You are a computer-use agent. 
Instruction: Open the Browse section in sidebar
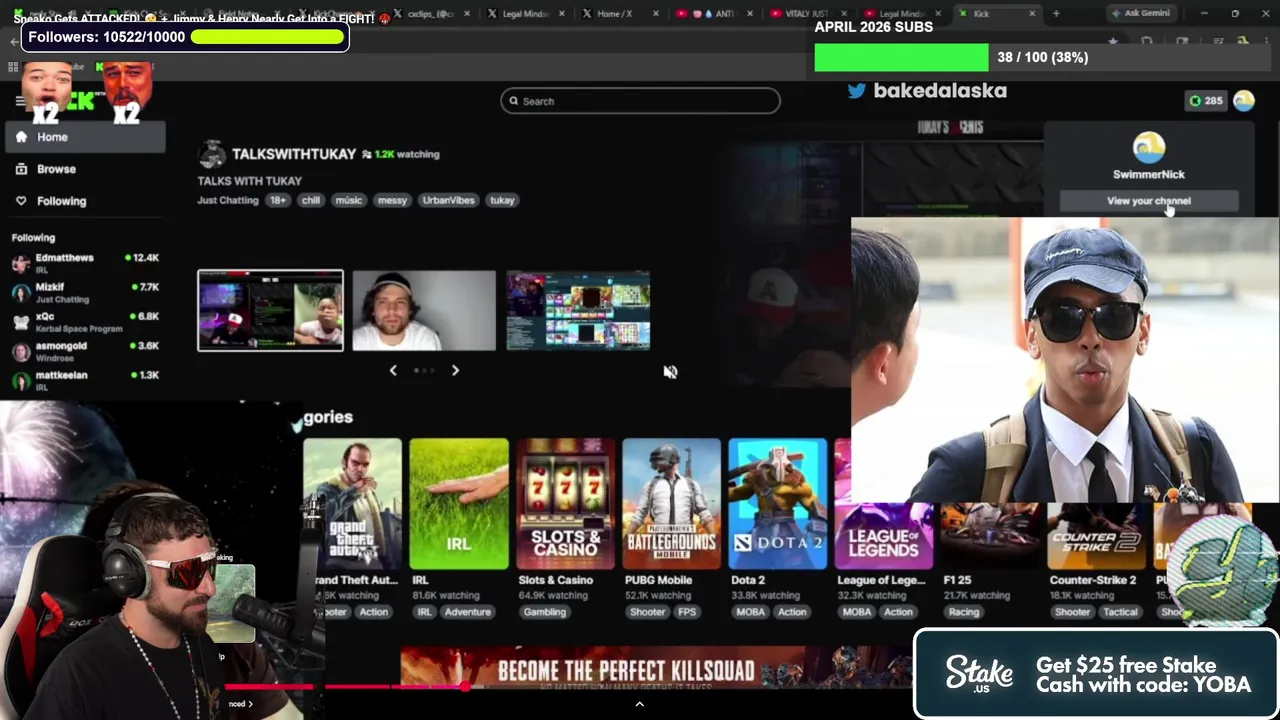(85, 169)
